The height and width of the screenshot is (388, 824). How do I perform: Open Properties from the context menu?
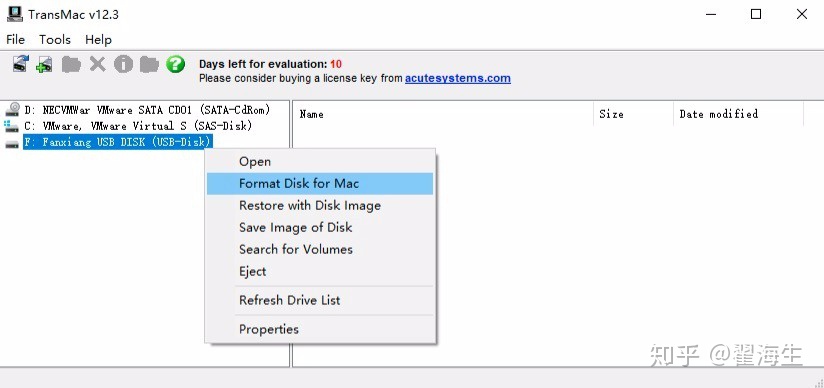[320, 329]
